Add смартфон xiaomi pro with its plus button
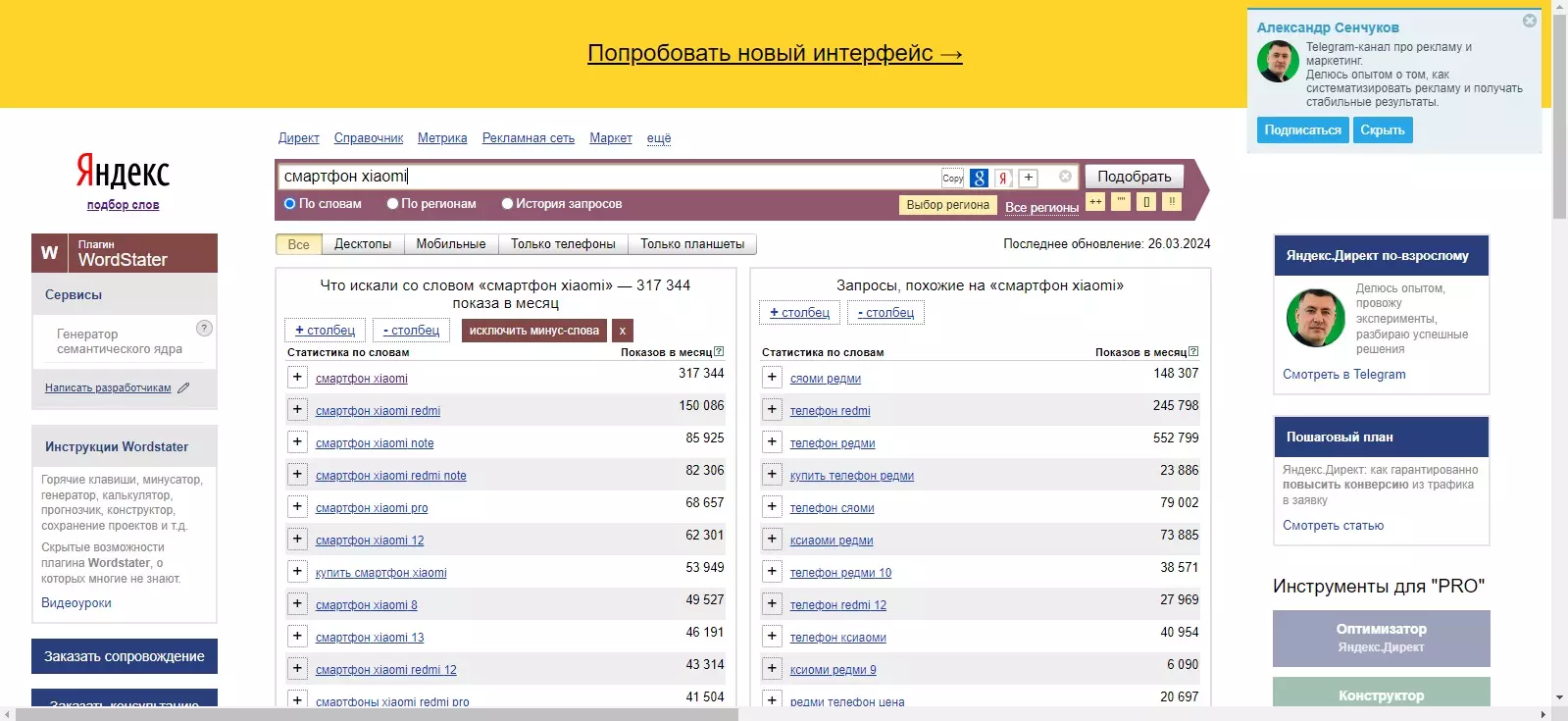Image resolution: width=1568 pixels, height=721 pixels. (x=297, y=506)
